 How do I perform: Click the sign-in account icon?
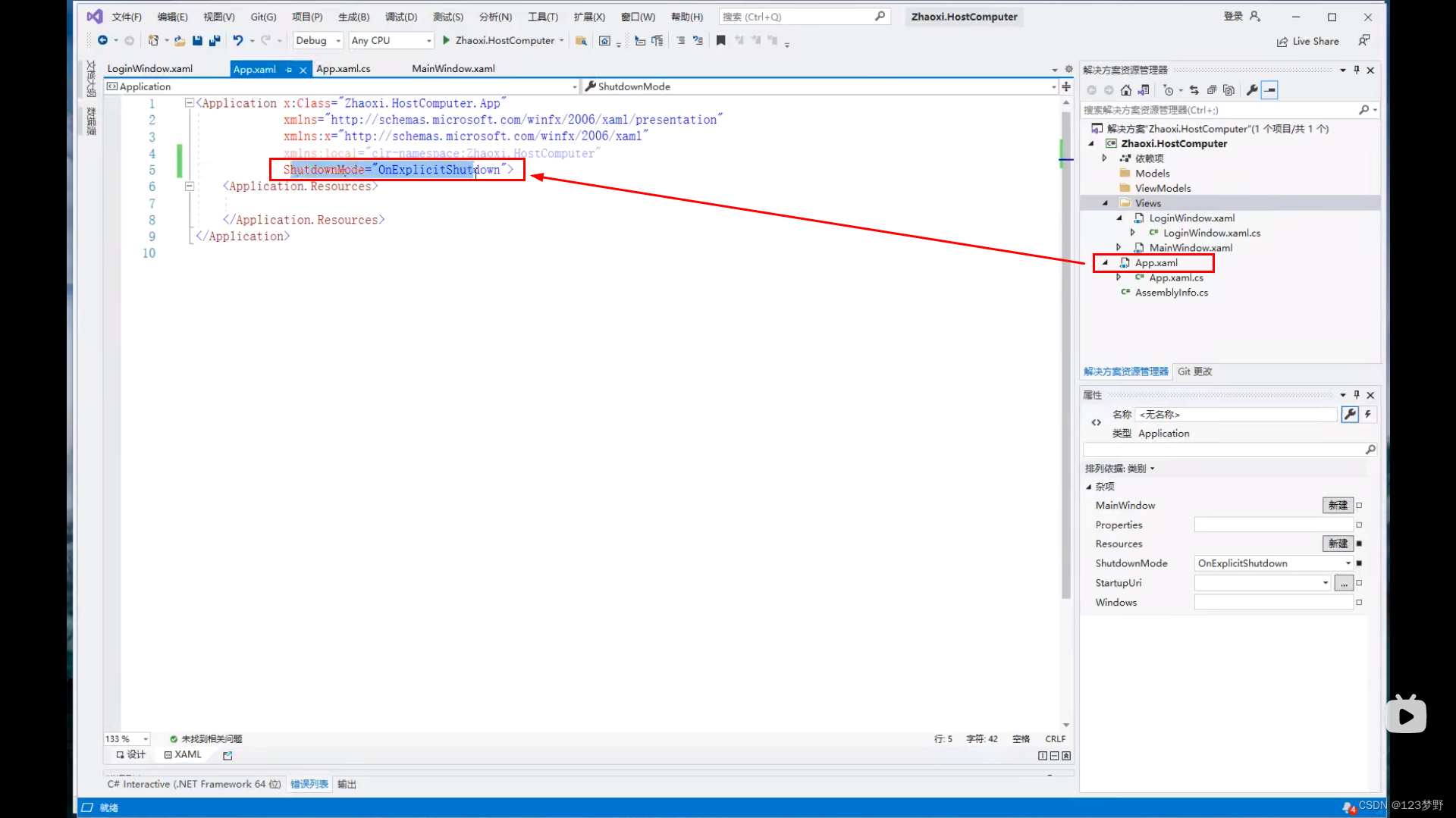(1255, 17)
